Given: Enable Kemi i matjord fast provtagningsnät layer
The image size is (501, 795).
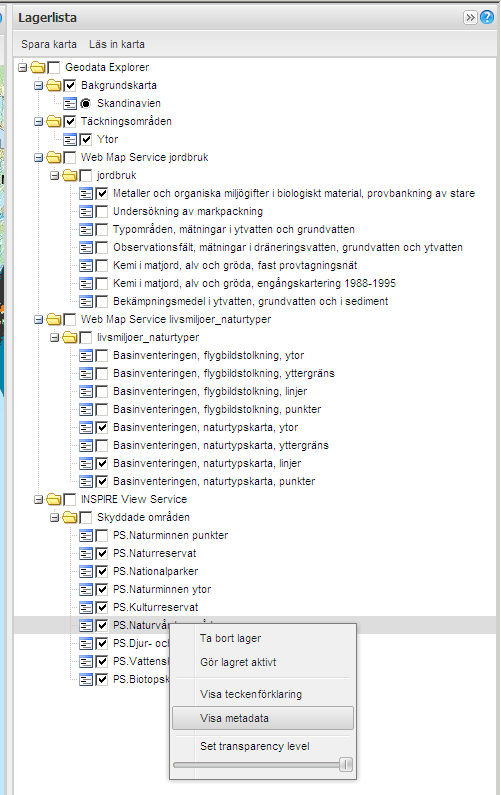Looking at the screenshot, I should [x=102, y=265].
